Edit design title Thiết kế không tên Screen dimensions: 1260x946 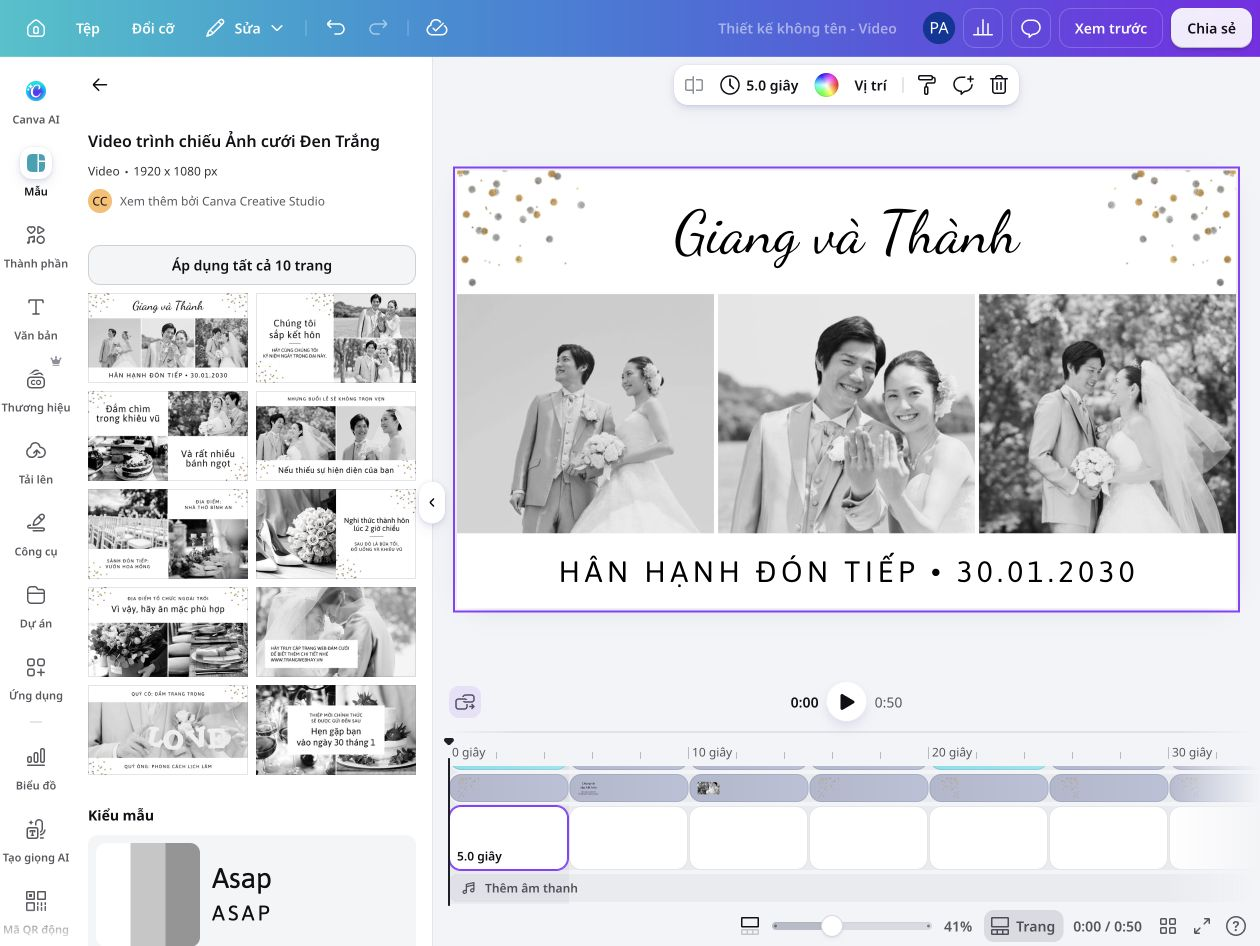click(x=807, y=28)
